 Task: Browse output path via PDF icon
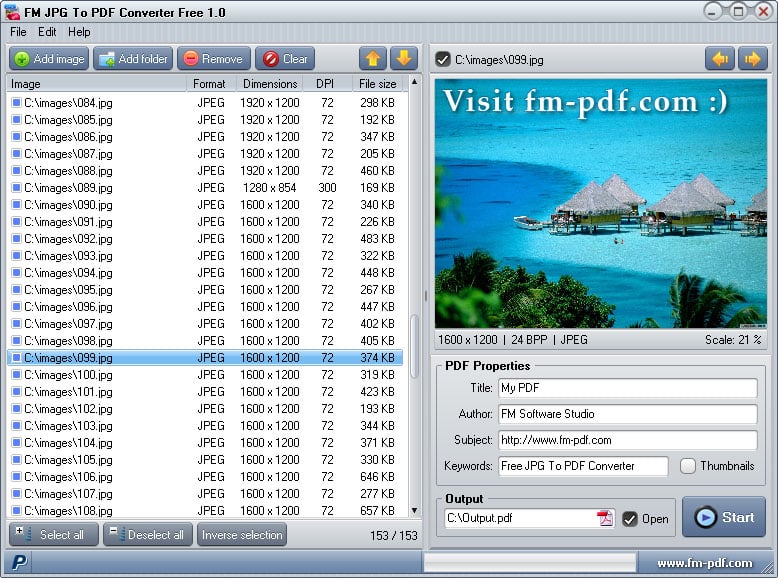click(605, 518)
